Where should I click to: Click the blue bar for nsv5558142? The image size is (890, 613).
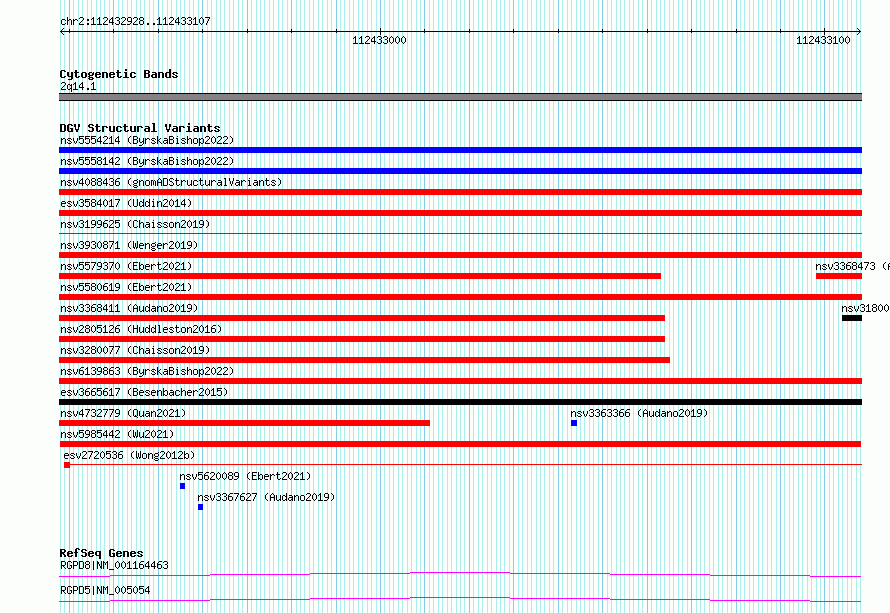pyautogui.click(x=460, y=171)
